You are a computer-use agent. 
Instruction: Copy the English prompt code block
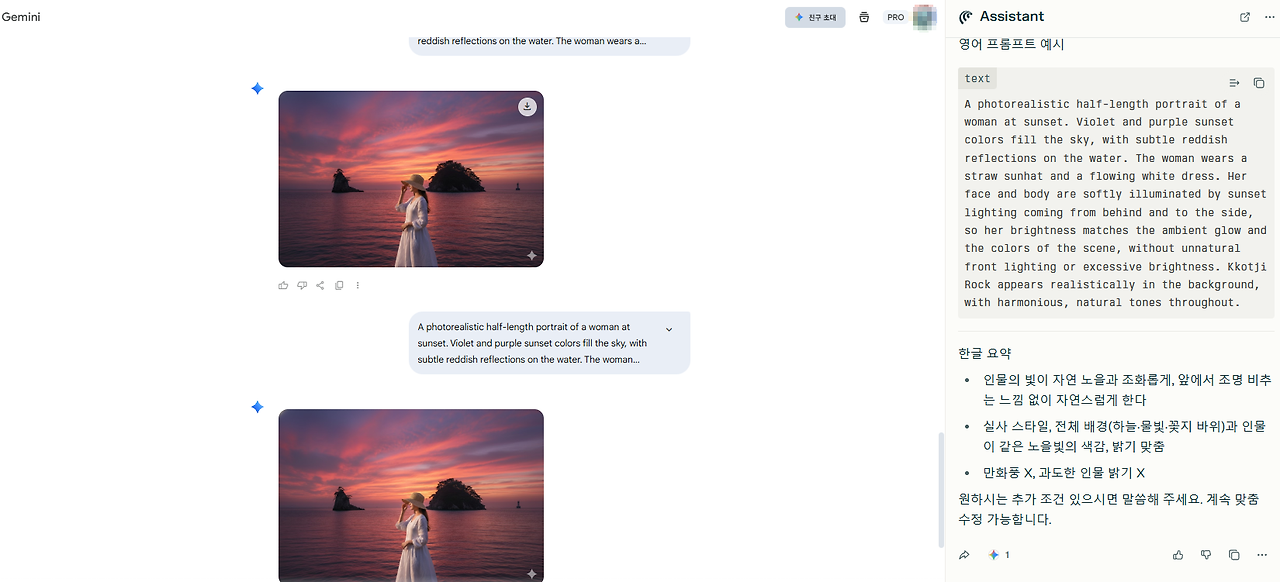1259,83
